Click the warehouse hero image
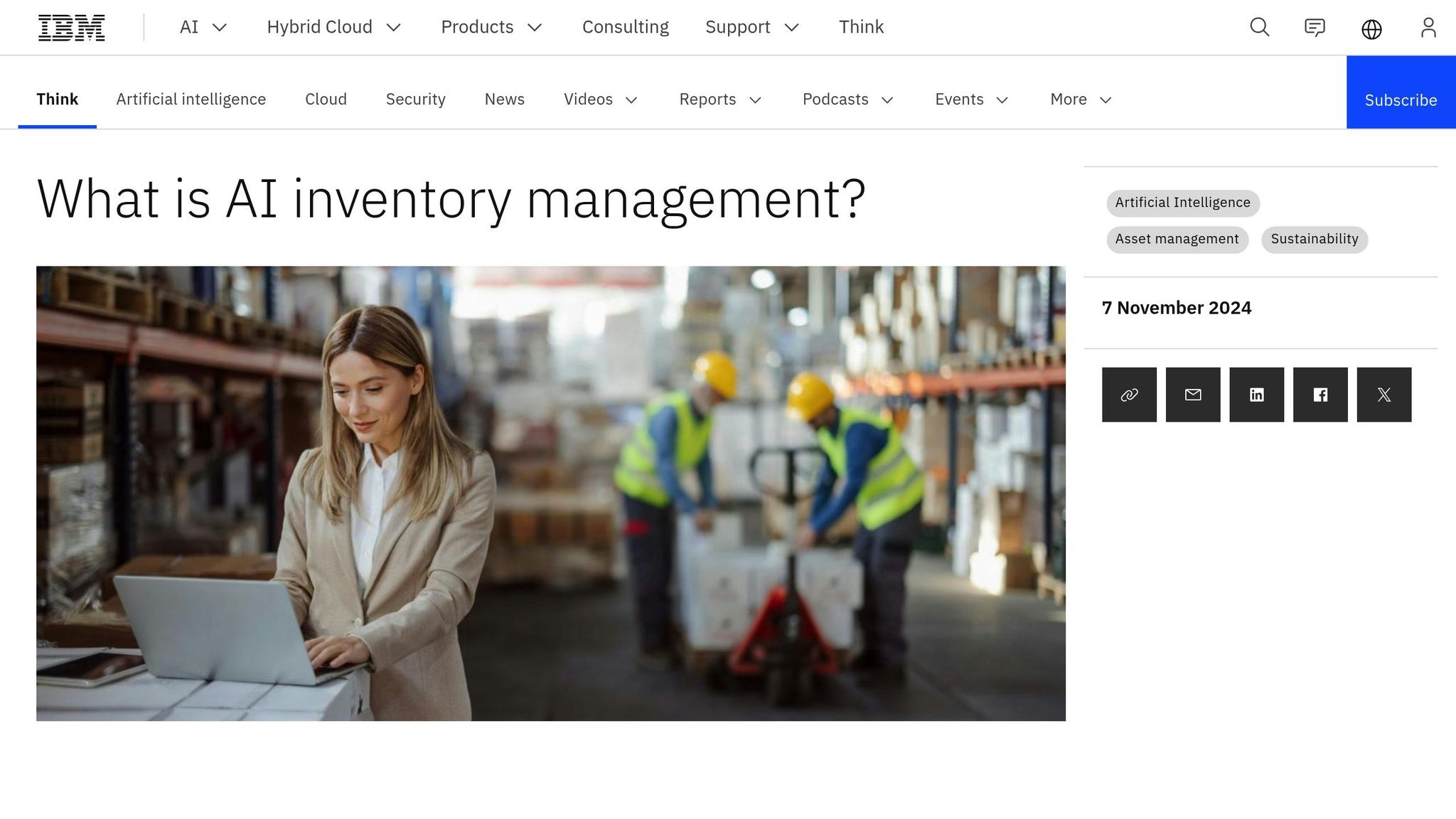Image resolution: width=1456 pixels, height=819 pixels. point(551,493)
